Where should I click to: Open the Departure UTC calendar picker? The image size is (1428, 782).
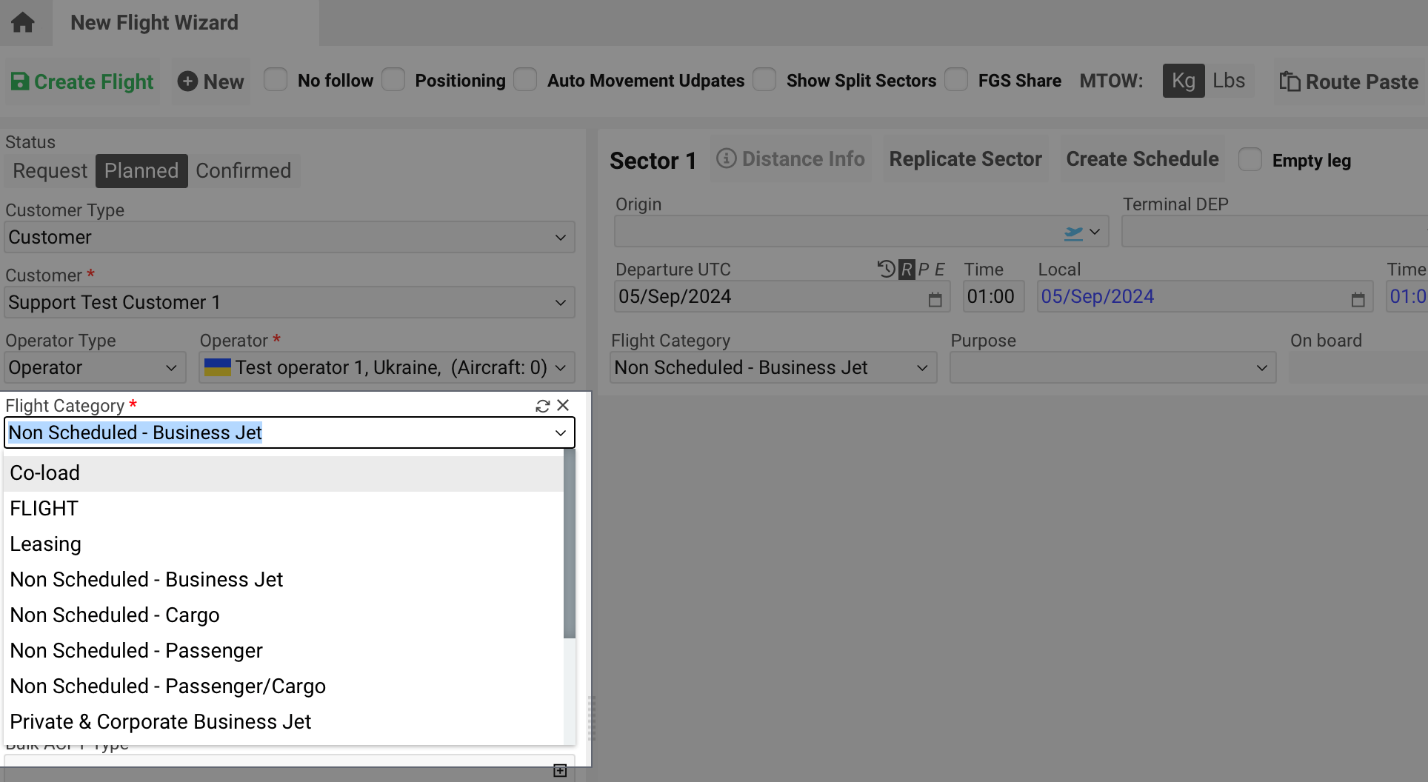pos(933,297)
